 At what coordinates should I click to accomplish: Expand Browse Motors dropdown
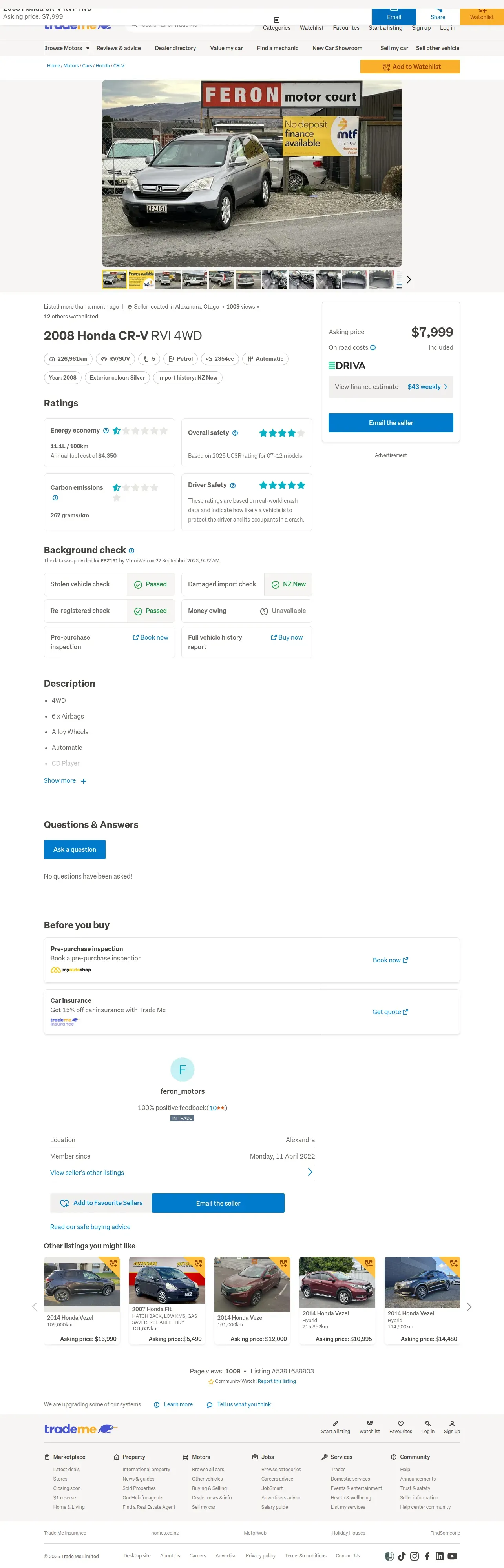(66, 48)
